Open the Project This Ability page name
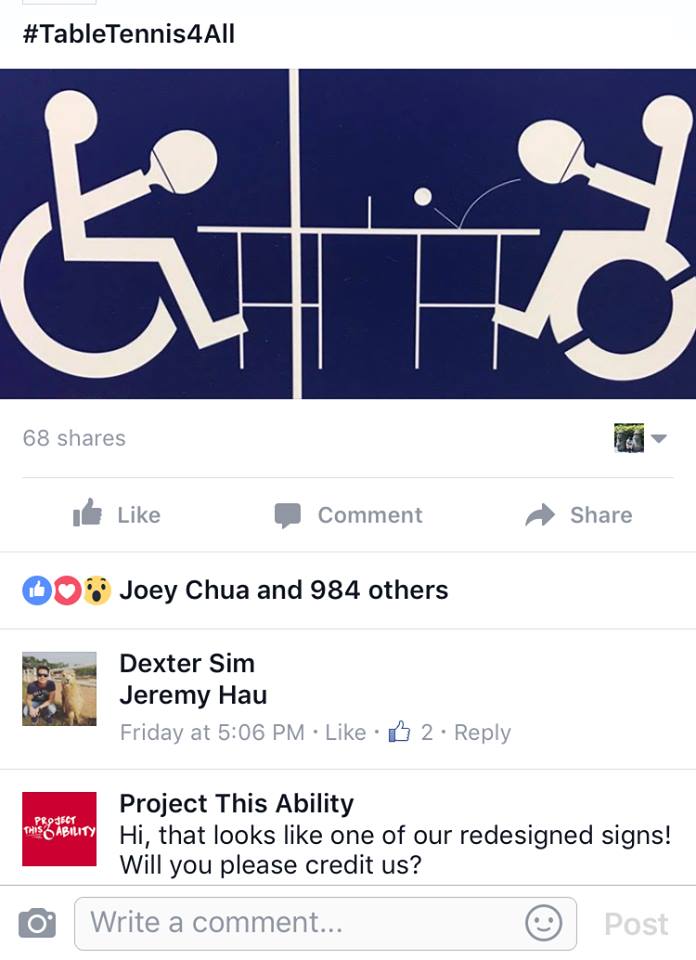This screenshot has height=960, width=696. point(236,803)
